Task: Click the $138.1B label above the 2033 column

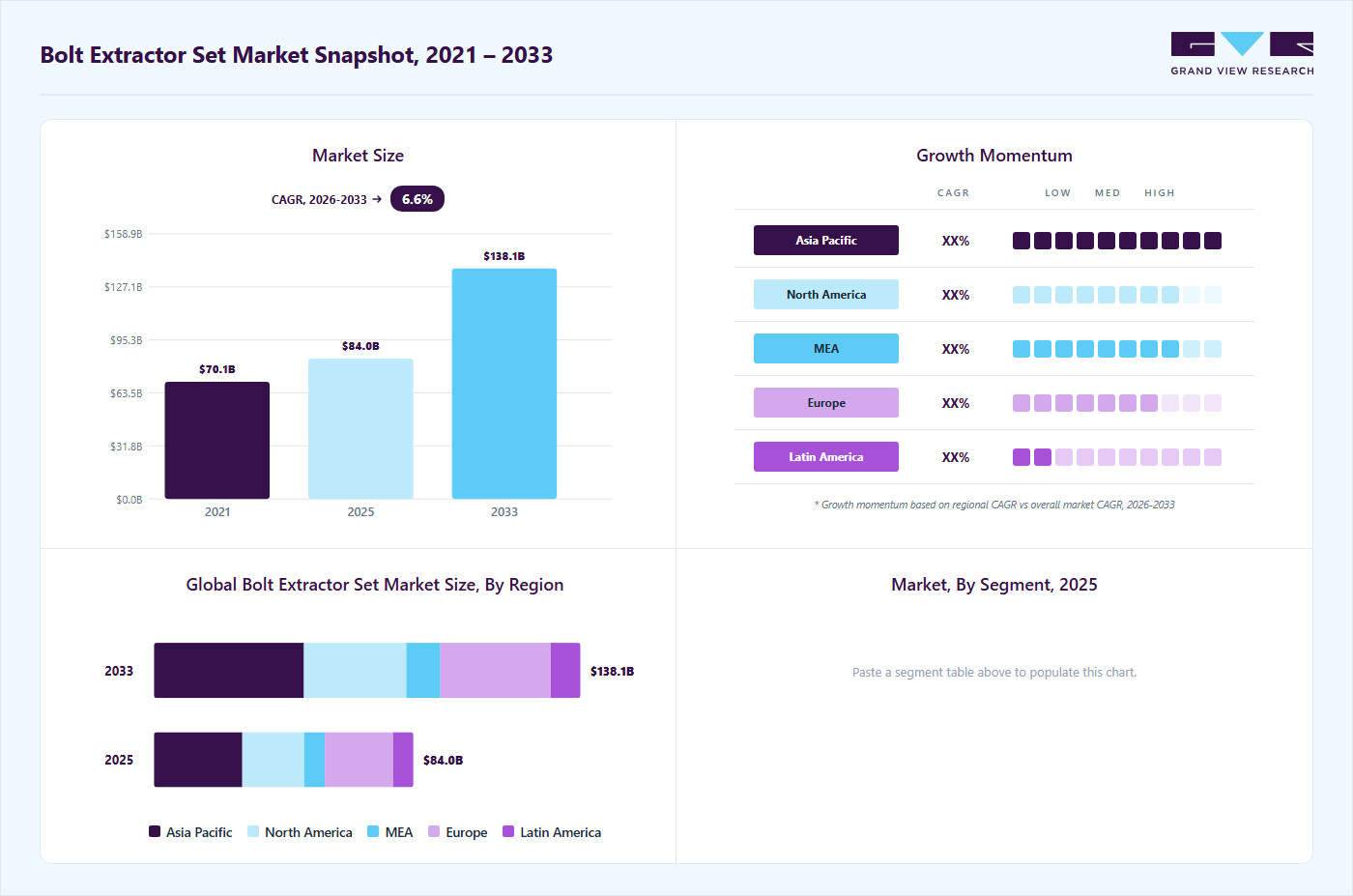Action: pyautogui.click(x=504, y=256)
